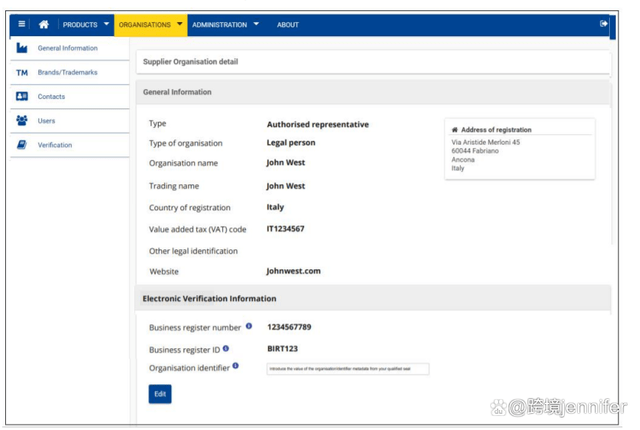
Task: Open General Information in the sidebar
Action: point(68,48)
